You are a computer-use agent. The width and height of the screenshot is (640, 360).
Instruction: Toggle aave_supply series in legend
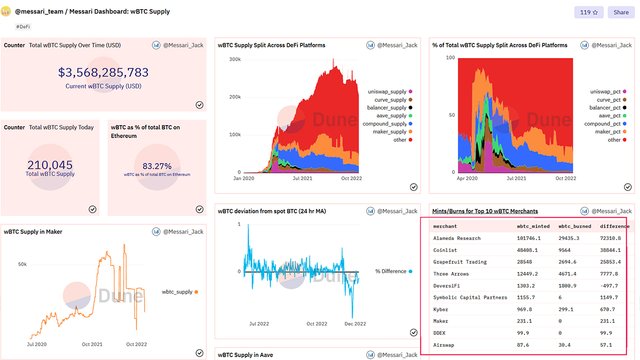click(x=394, y=116)
